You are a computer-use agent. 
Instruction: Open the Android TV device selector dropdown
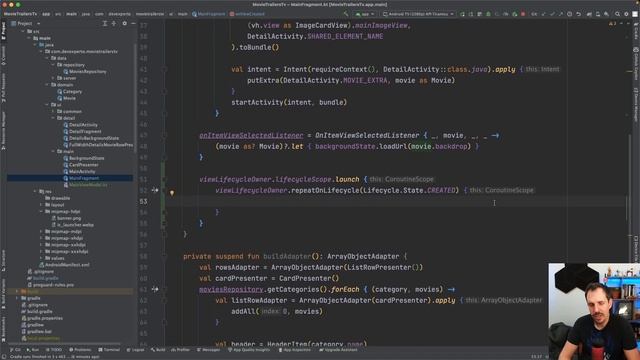point(418,14)
